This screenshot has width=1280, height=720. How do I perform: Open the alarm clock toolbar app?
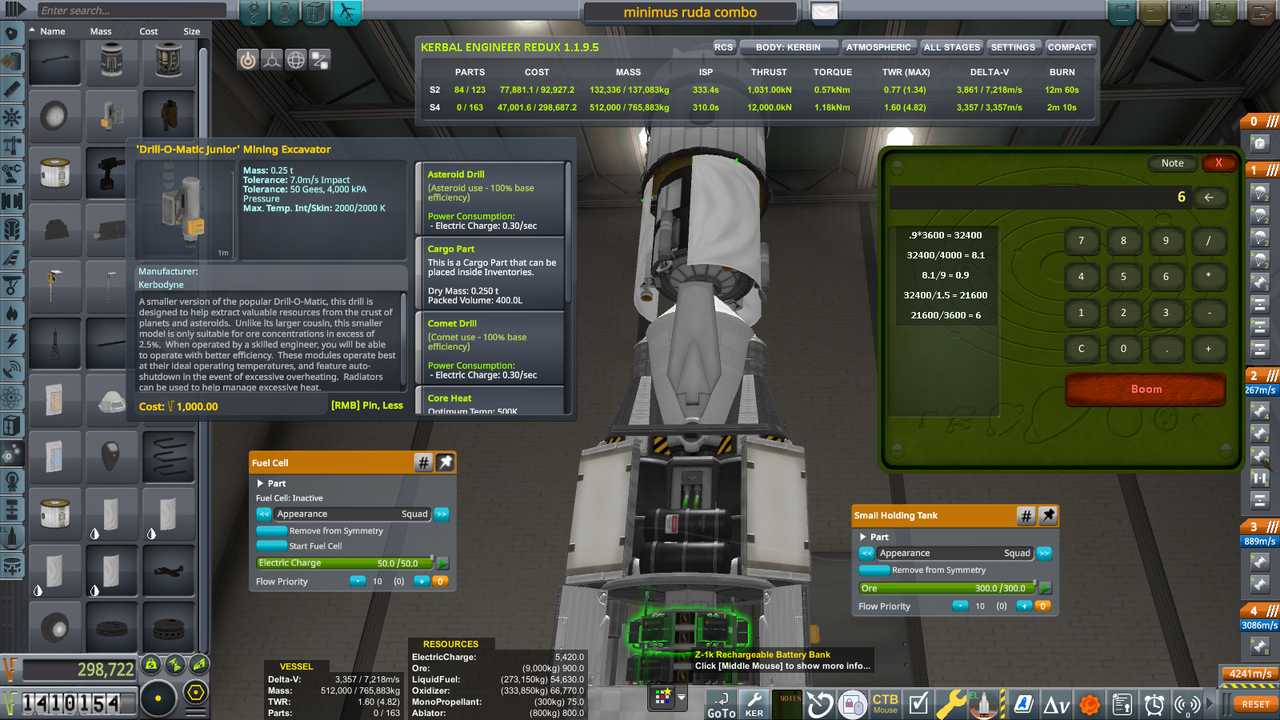[1155, 704]
